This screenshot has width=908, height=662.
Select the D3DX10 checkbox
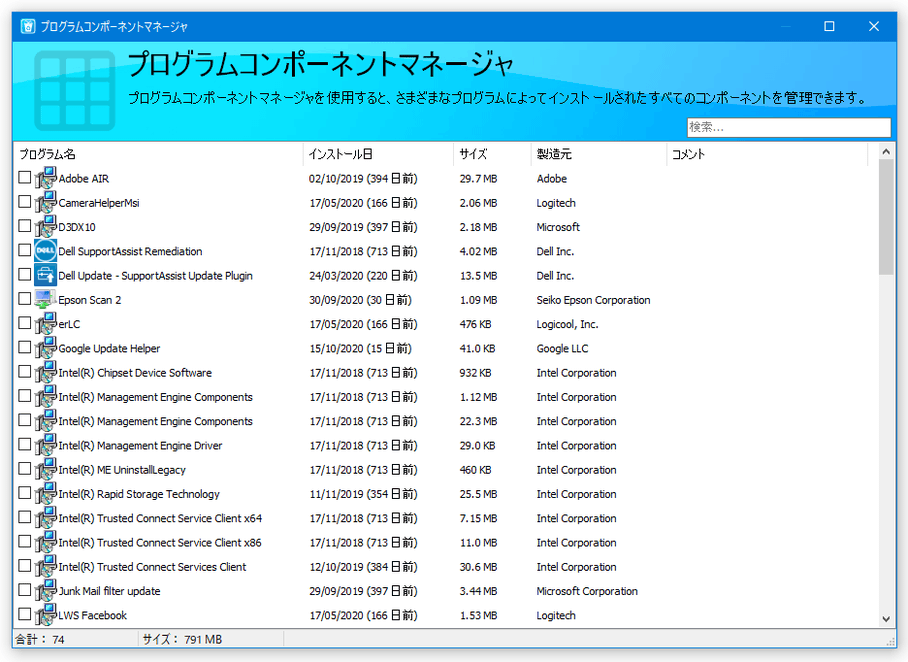point(24,226)
